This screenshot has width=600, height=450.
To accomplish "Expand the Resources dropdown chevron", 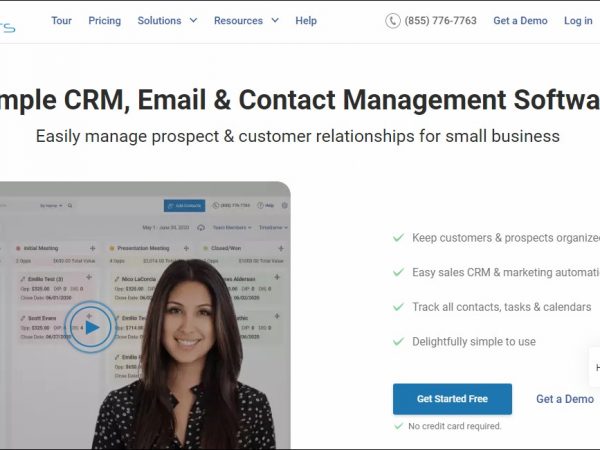I will point(275,20).
